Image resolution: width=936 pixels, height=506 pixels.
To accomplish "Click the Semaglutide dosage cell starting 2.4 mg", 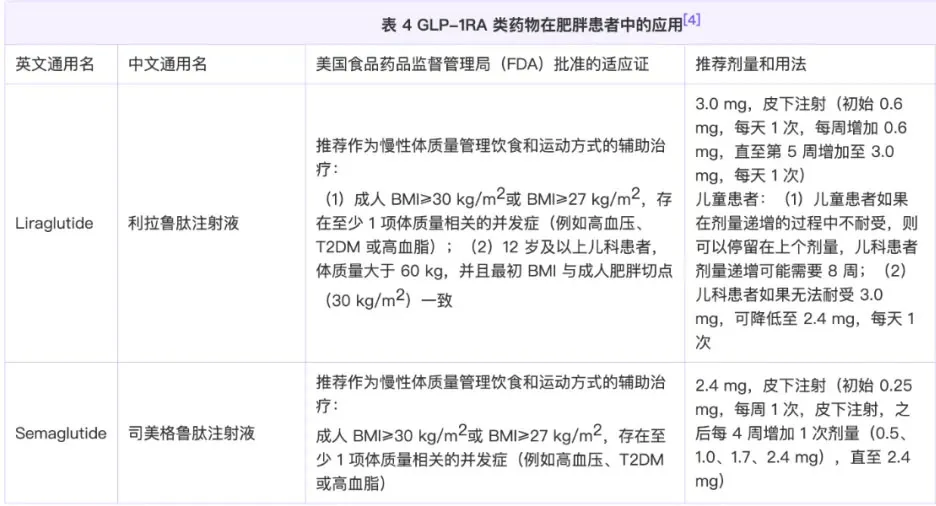I will click(x=803, y=433).
